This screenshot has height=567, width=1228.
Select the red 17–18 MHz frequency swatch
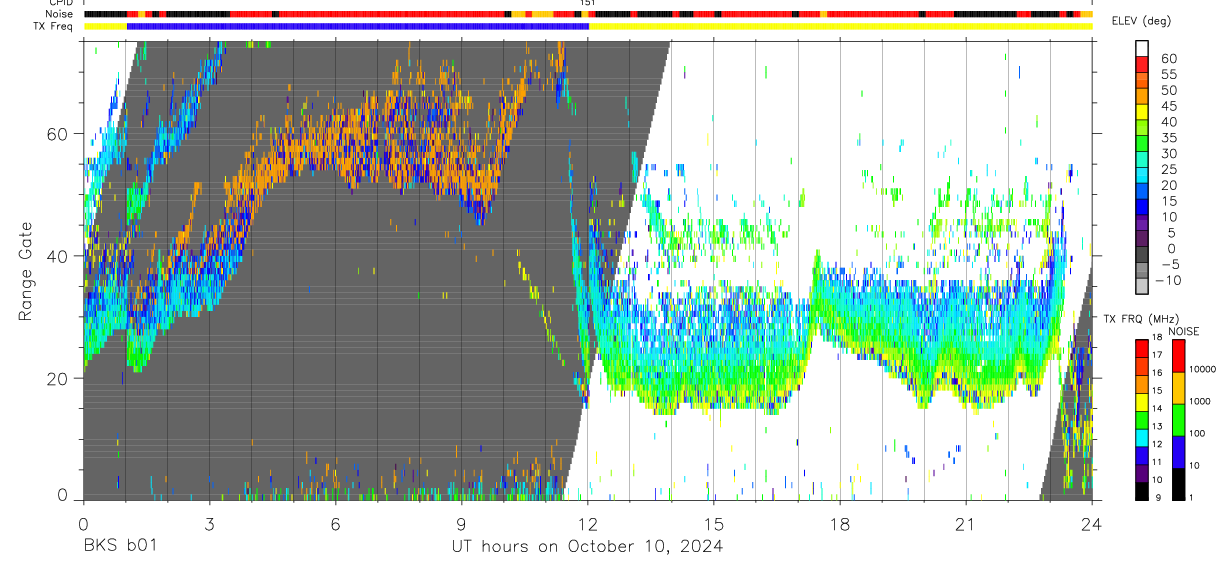pyautogui.click(x=1141, y=348)
